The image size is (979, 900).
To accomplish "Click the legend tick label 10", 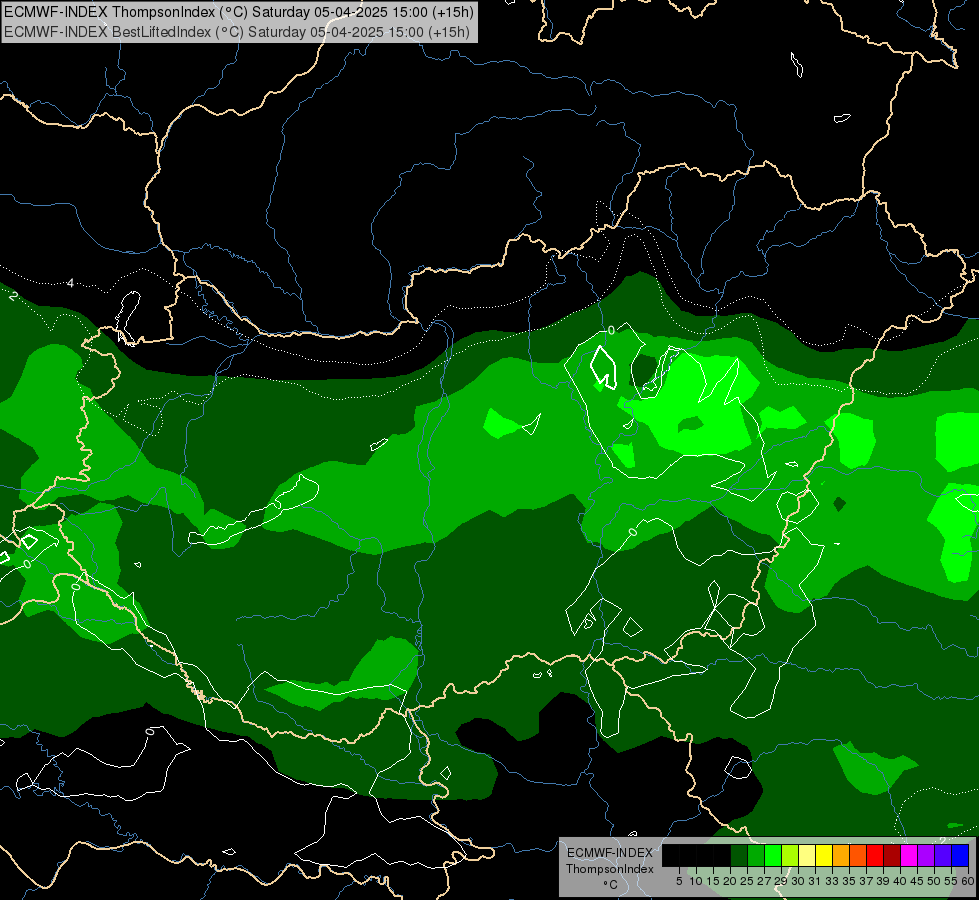I will coord(696,881).
